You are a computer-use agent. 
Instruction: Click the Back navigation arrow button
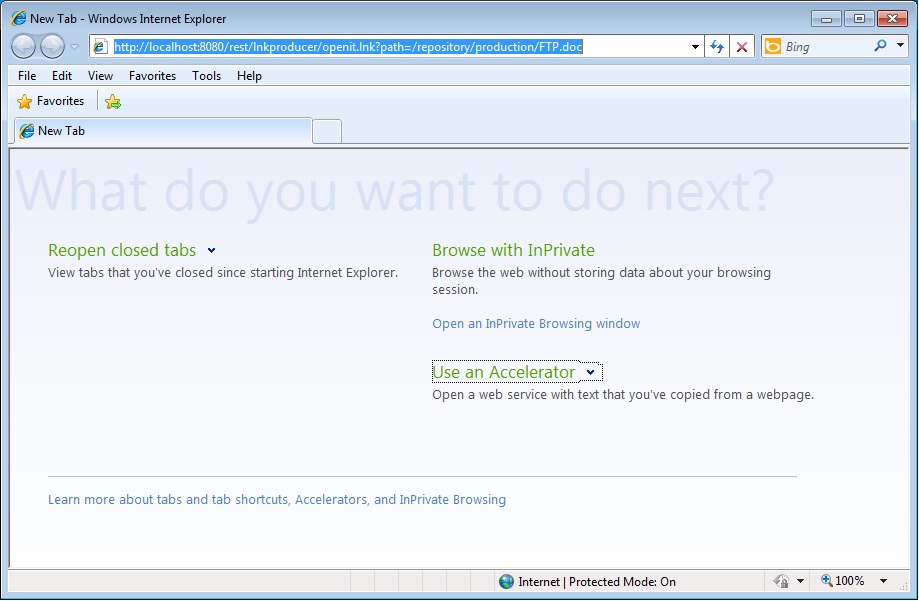[x=24, y=46]
